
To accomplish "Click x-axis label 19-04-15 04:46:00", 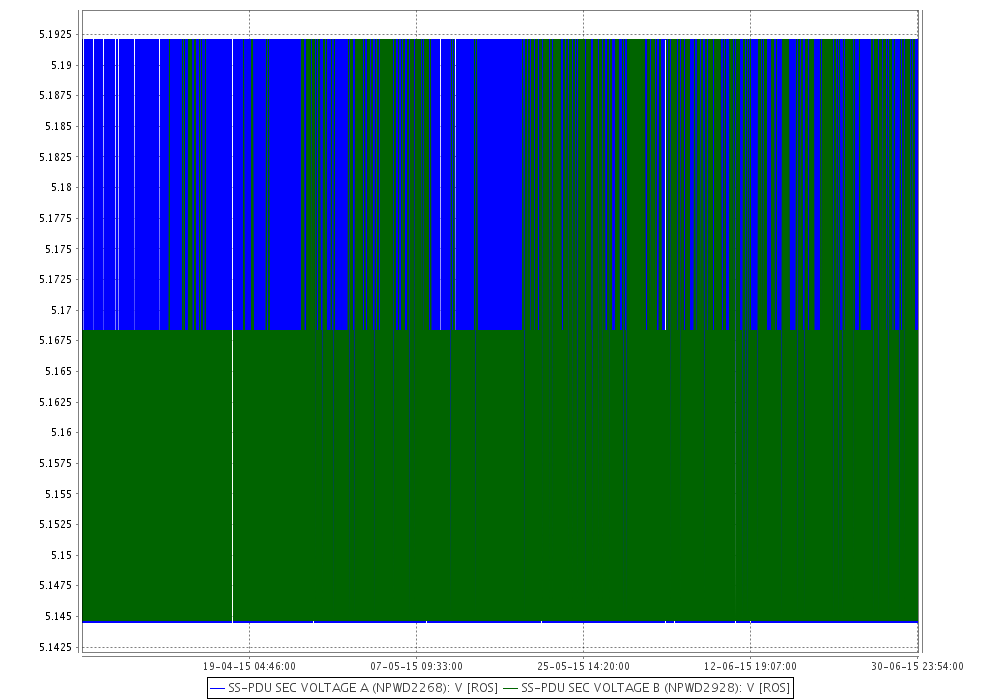I will tap(249, 666).
